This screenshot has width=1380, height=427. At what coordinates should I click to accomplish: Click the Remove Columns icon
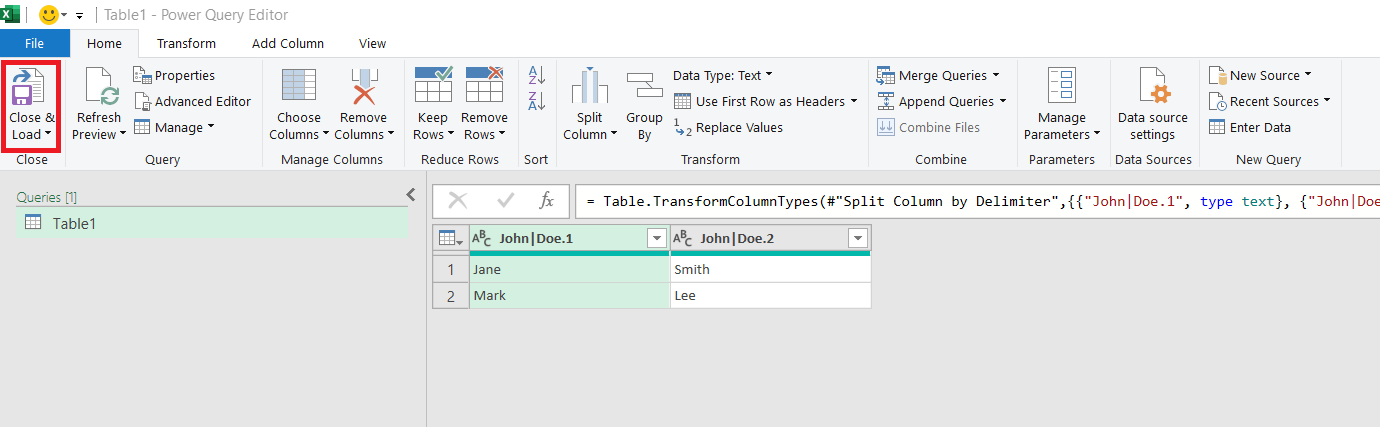tap(363, 88)
